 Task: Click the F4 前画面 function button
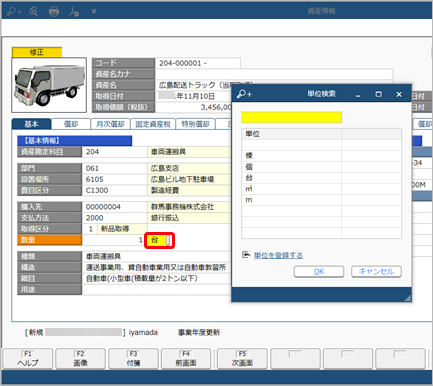click(186, 359)
